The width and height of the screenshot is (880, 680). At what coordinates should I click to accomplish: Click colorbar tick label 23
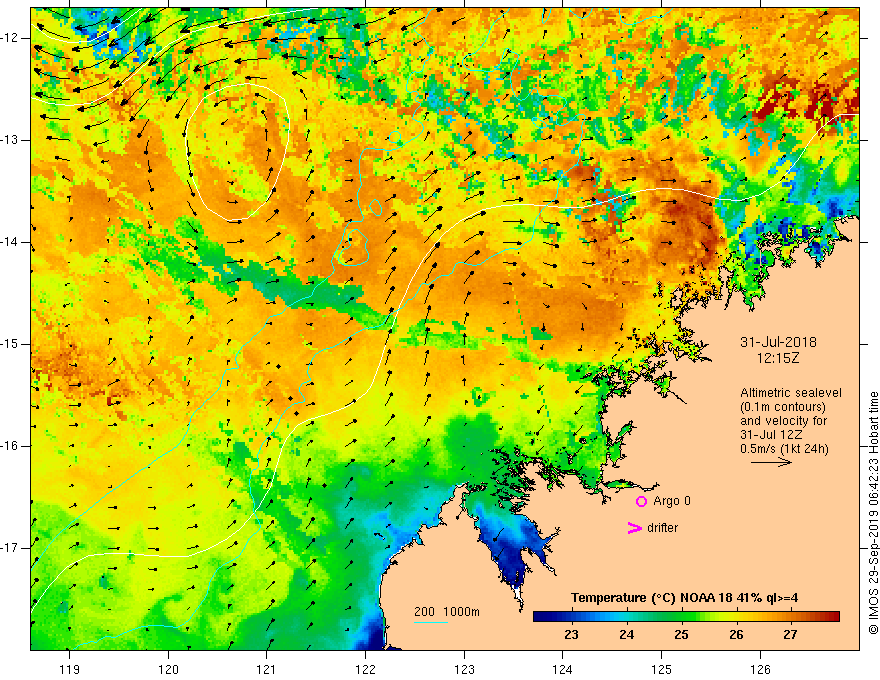(571, 635)
